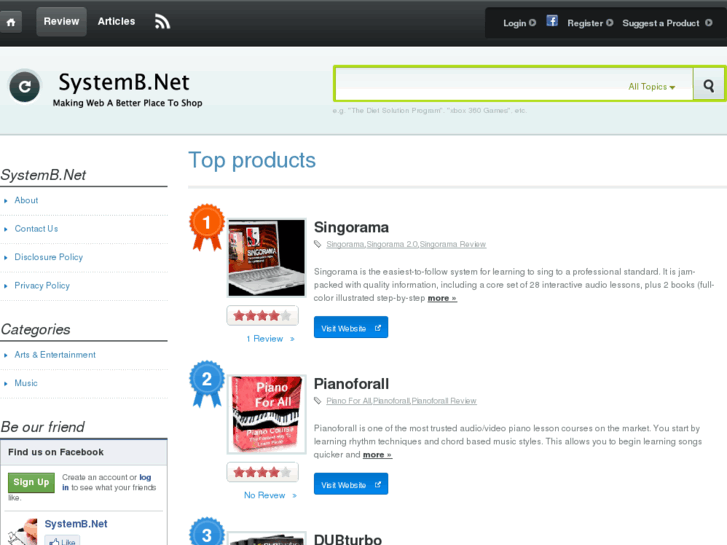Click the Piano For All tag link
The height and width of the screenshot is (545, 727).
[349, 401]
